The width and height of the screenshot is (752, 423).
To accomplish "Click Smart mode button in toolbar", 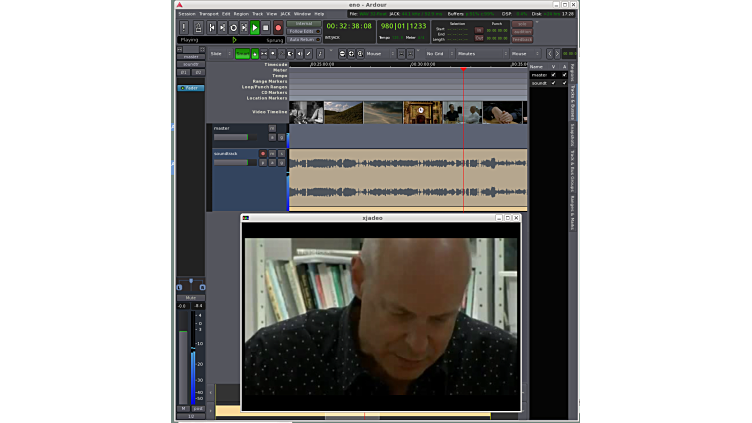I will pyautogui.click(x=242, y=53).
